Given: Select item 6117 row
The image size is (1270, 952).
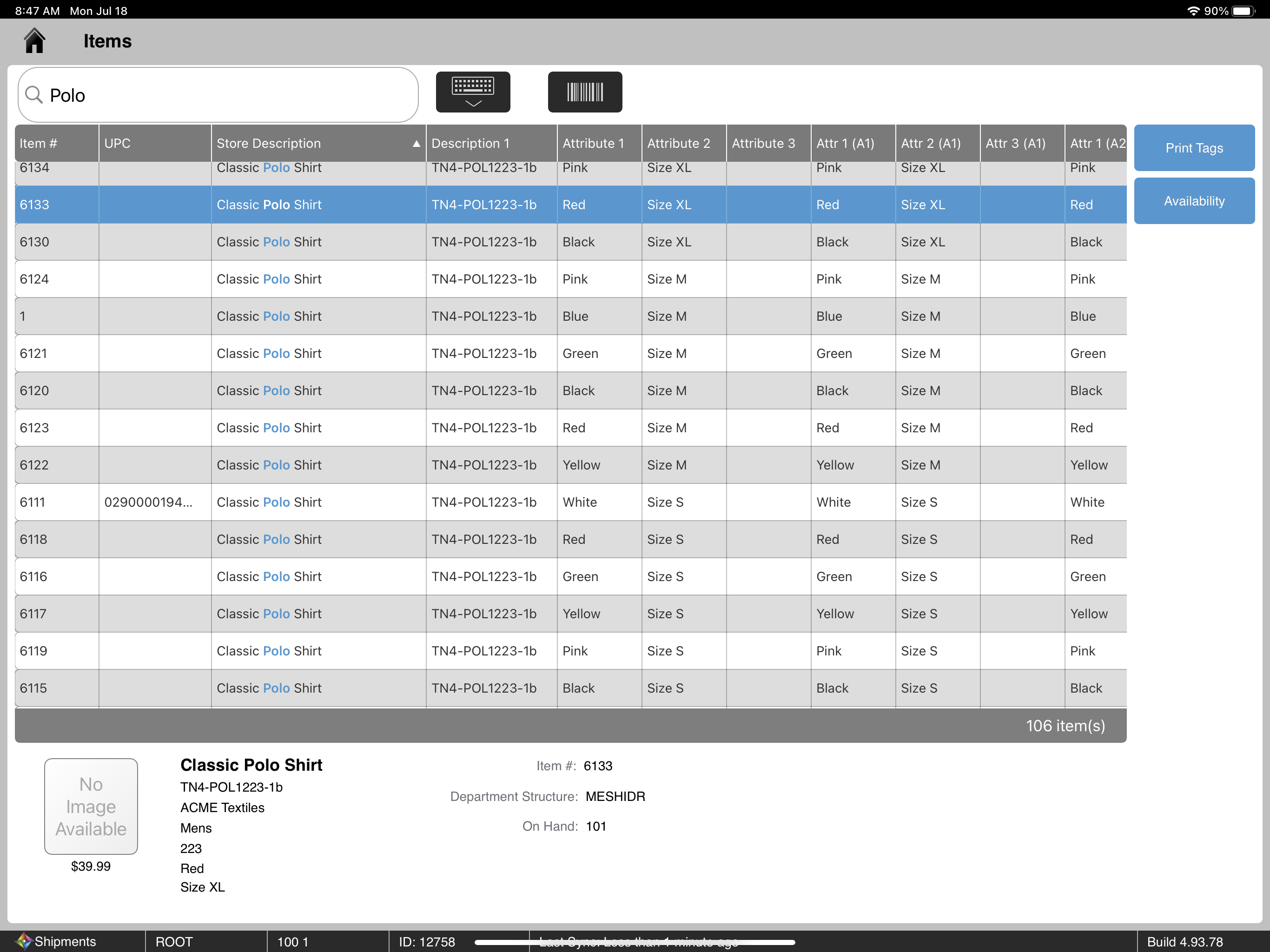Looking at the screenshot, I should [571, 614].
